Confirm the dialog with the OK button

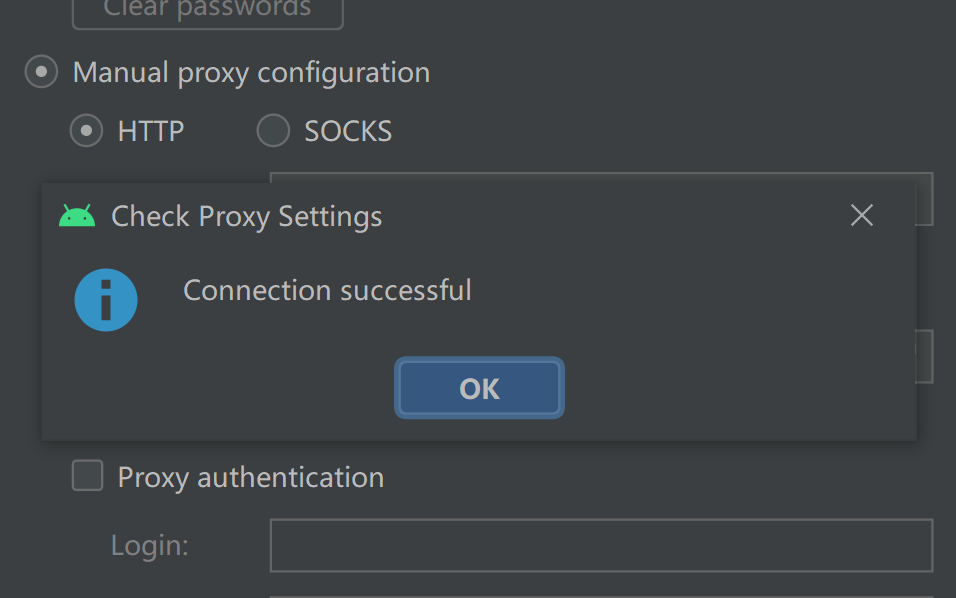(x=479, y=388)
